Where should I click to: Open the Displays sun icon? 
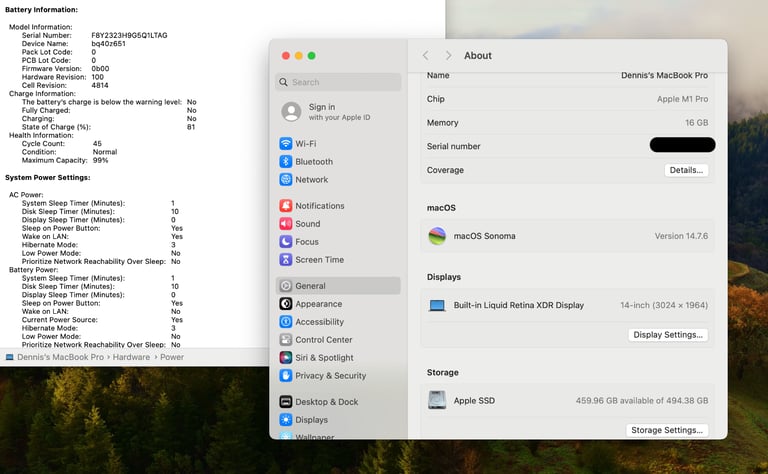click(286, 420)
